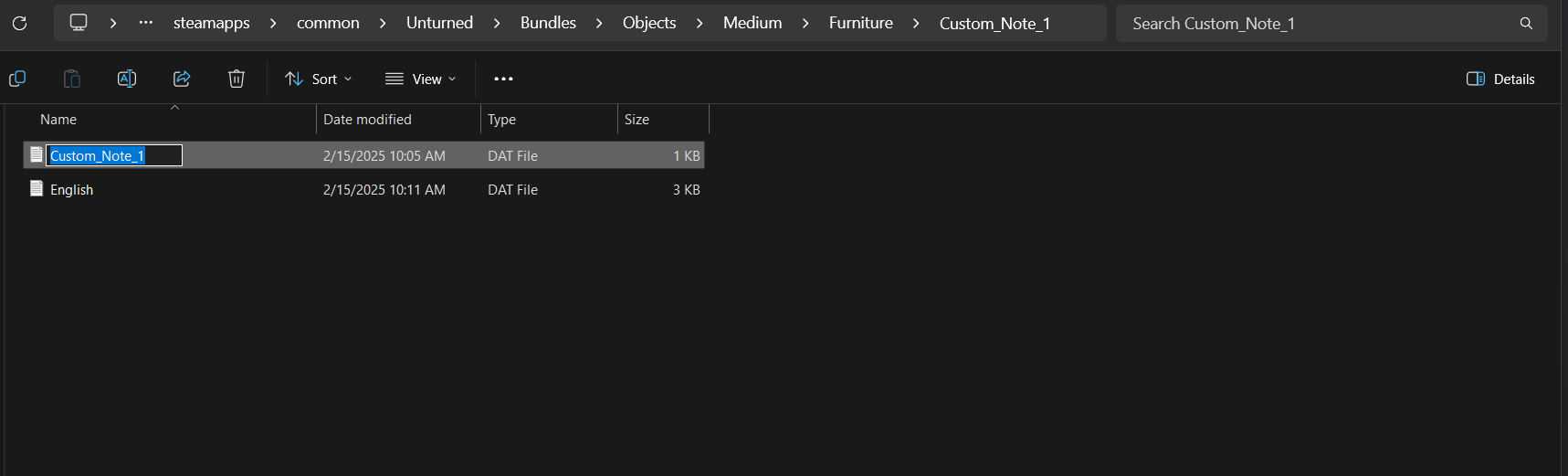
Task: Toggle the Details pane
Action: (x=1500, y=79)
